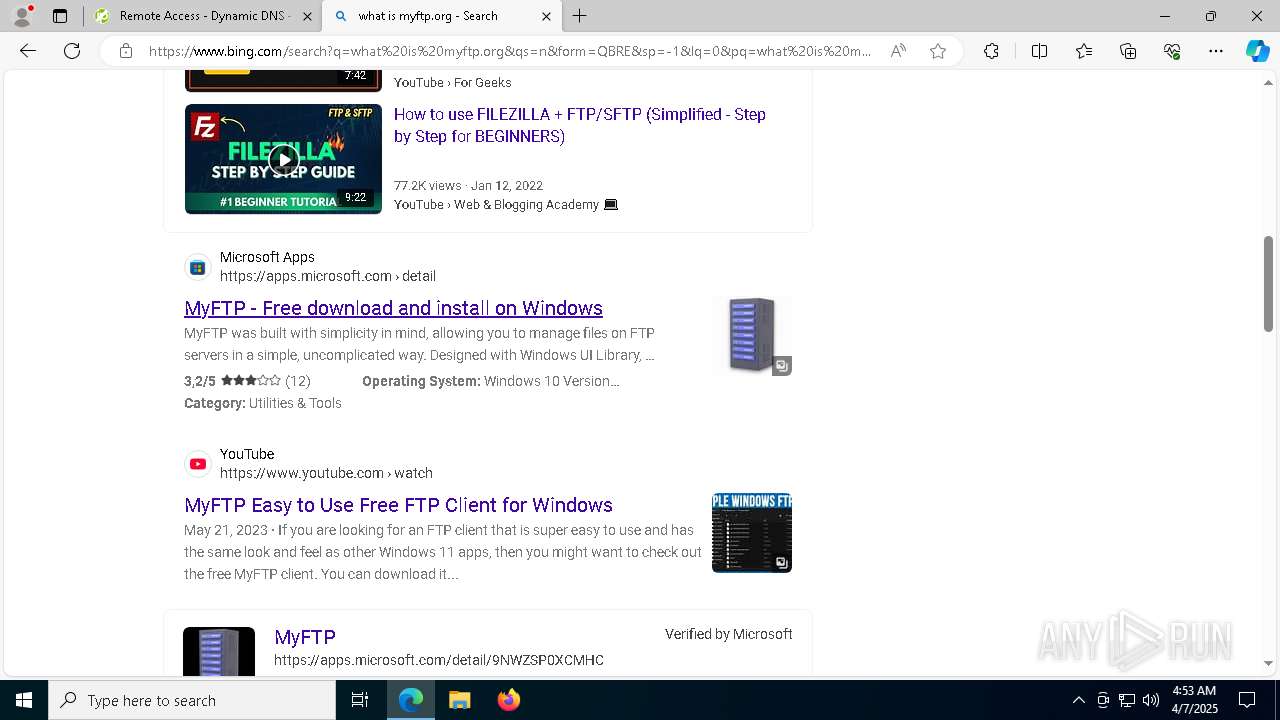Image resolution: width=1280 pixels, height=720 pixels.
Task: Open the clock showing 4:53 AM
Action: [x=1194, y=700]
